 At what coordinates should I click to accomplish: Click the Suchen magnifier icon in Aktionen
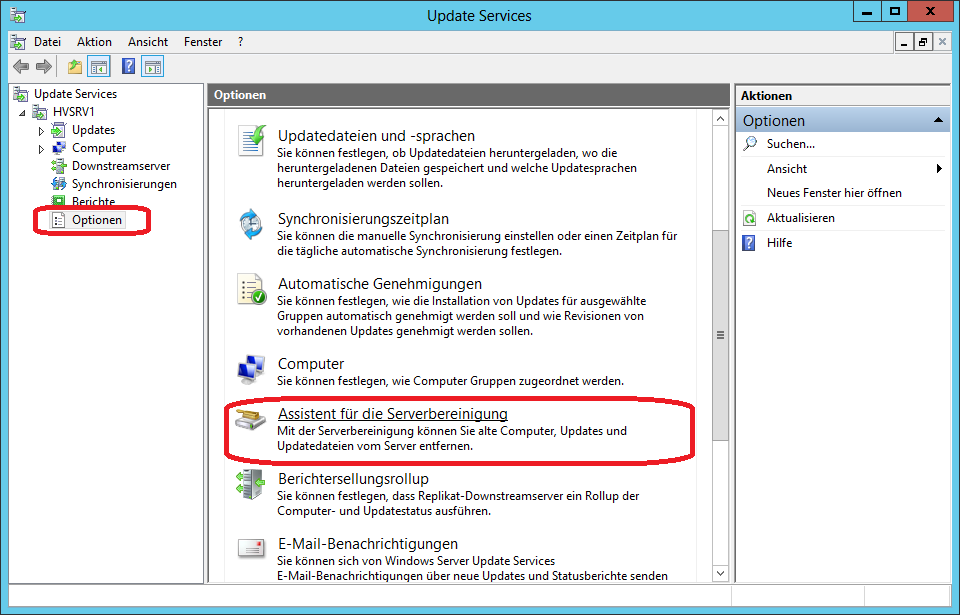[x=749, y=144]
